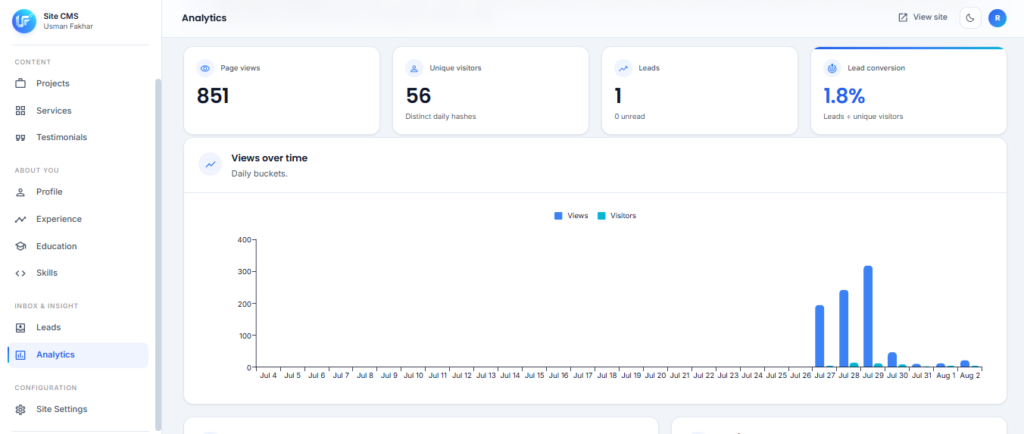Open Site Settings

[78, 409]
